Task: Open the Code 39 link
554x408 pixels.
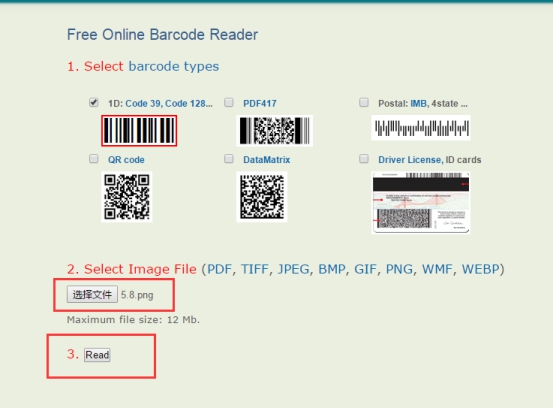Action: click(x=142, y=104)
